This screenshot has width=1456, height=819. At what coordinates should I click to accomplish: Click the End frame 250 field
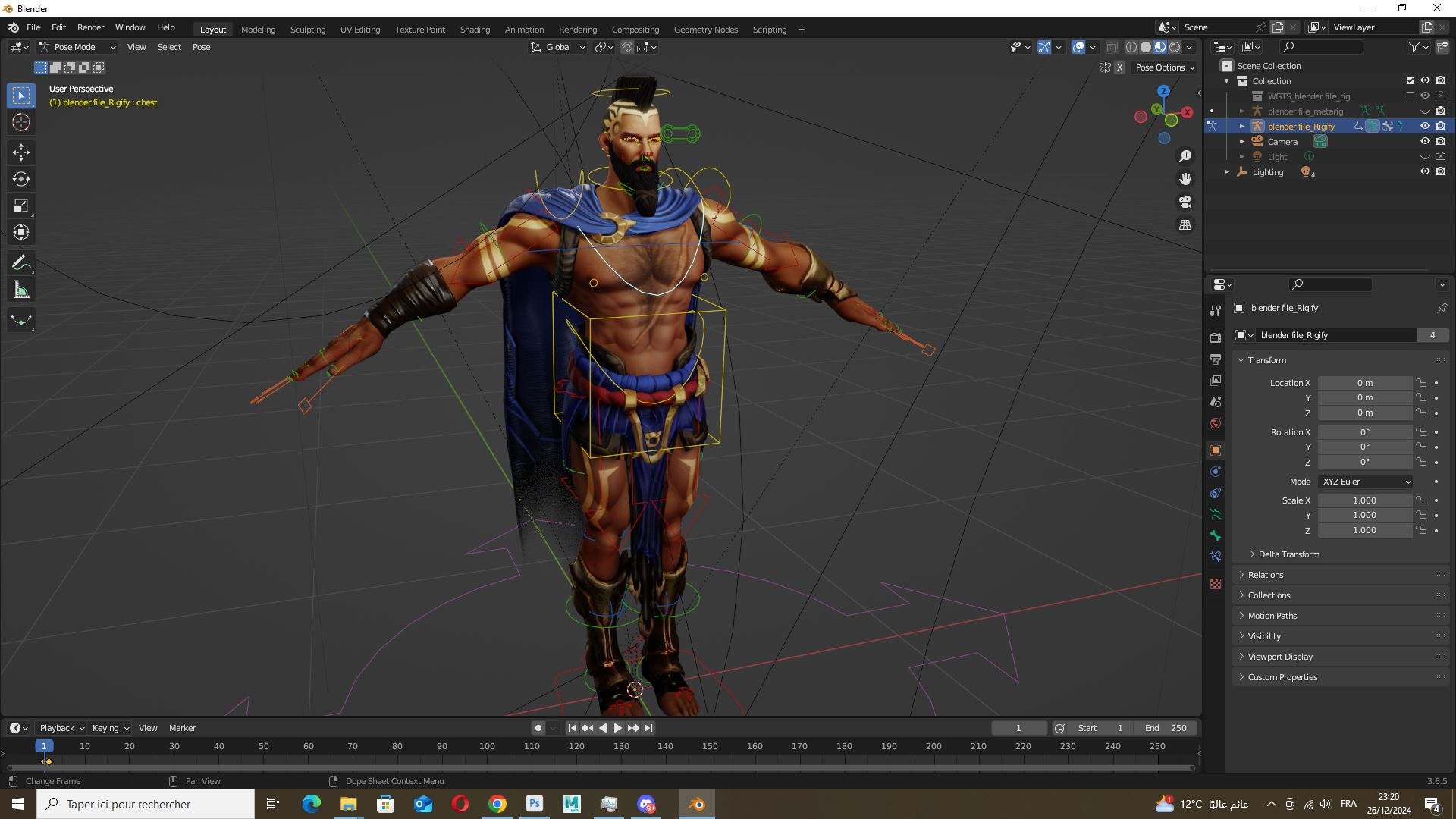click(1166, 728)
